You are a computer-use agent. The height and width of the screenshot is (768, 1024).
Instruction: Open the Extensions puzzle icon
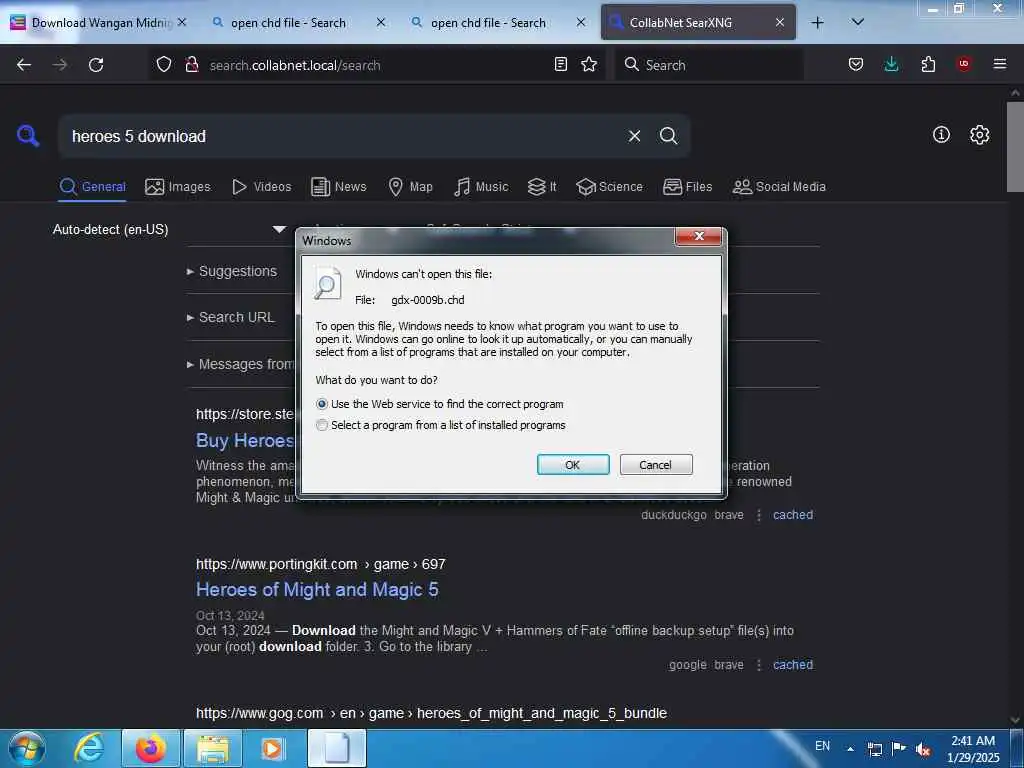928,64
